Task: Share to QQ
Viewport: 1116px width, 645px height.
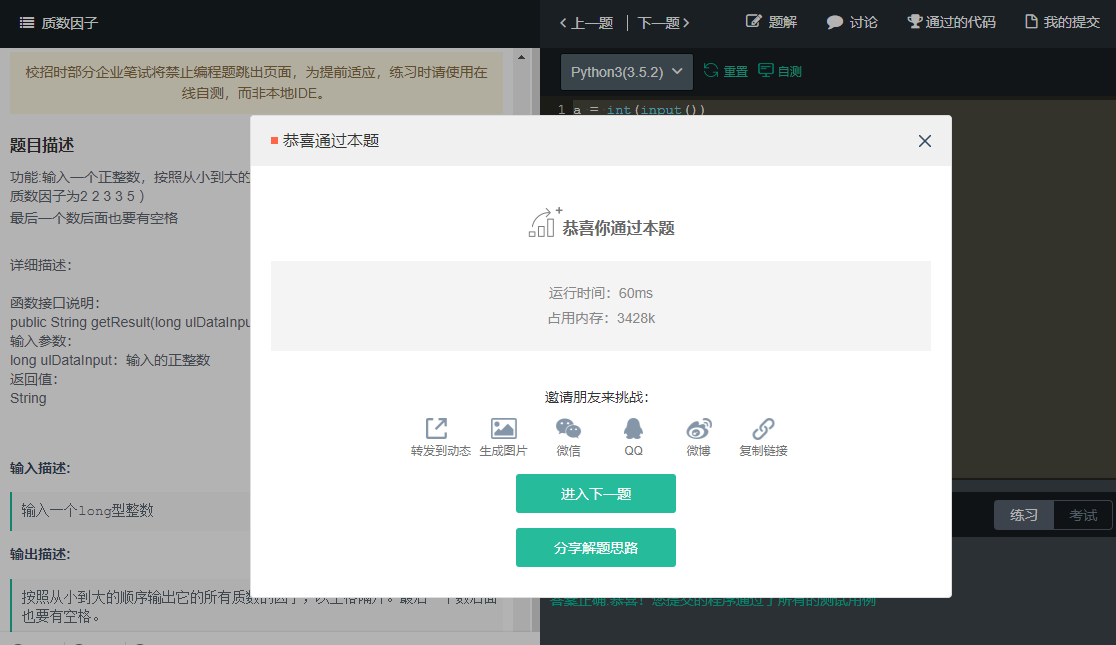Action: click(633, 429)
